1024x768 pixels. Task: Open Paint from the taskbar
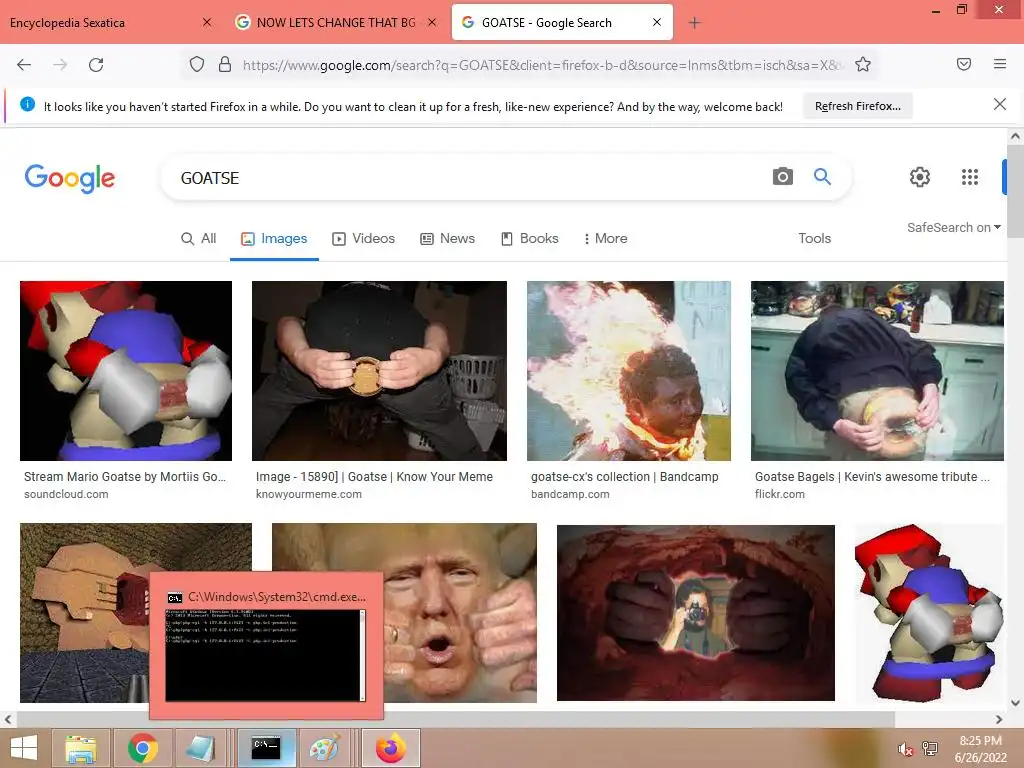point(325,748)
